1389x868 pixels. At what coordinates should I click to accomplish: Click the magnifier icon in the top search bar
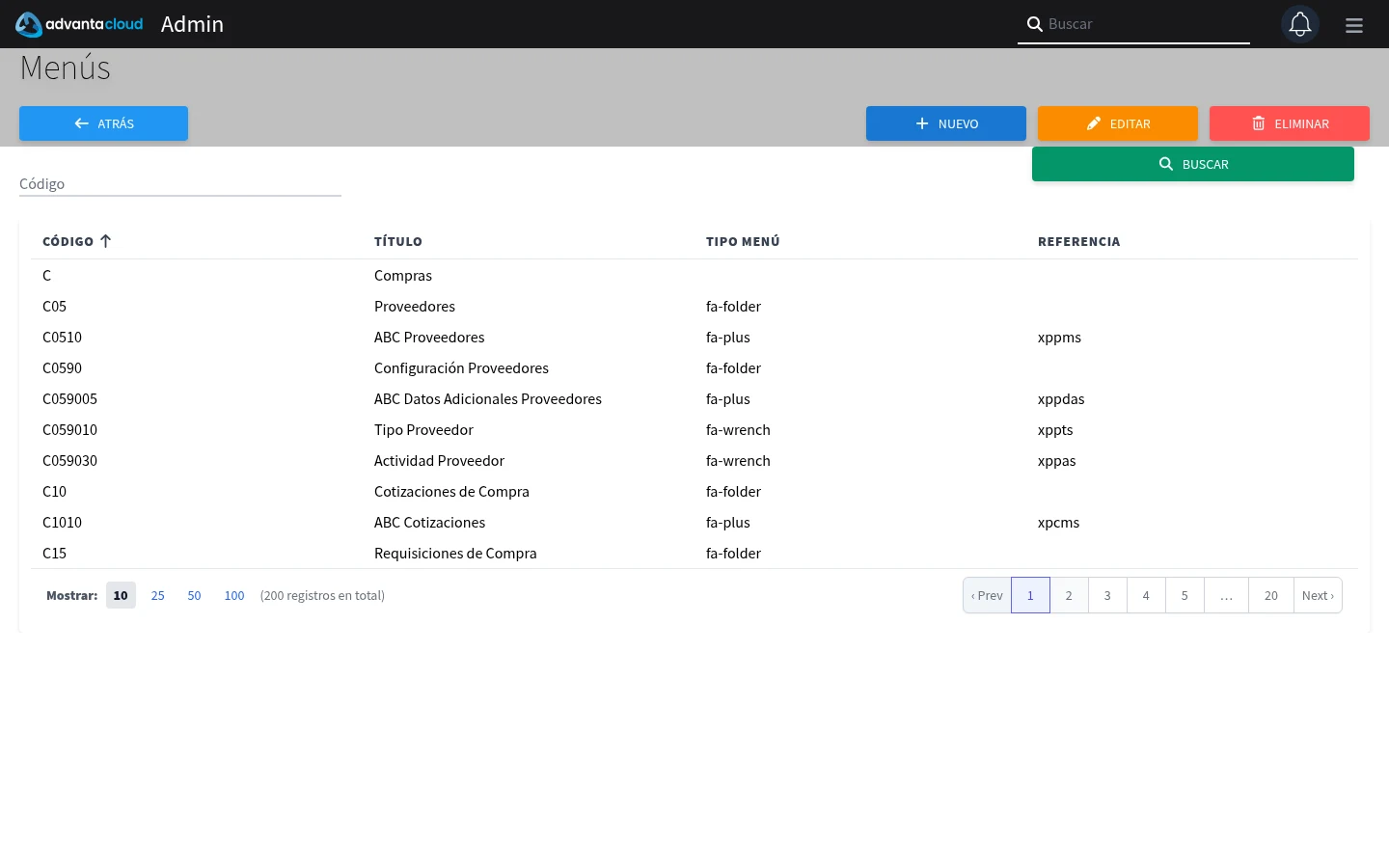(x=1034, y=24)
